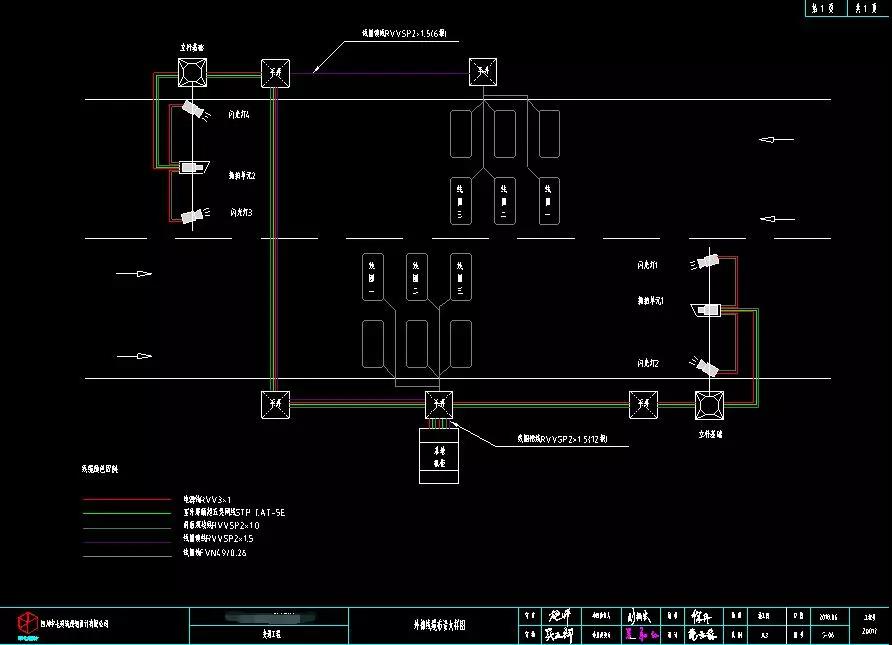Image resolution: width=892 pixels, height=645 pixels.
Task: Click the red RVV3×1 legend line
Action: click(x=126, y=498)
